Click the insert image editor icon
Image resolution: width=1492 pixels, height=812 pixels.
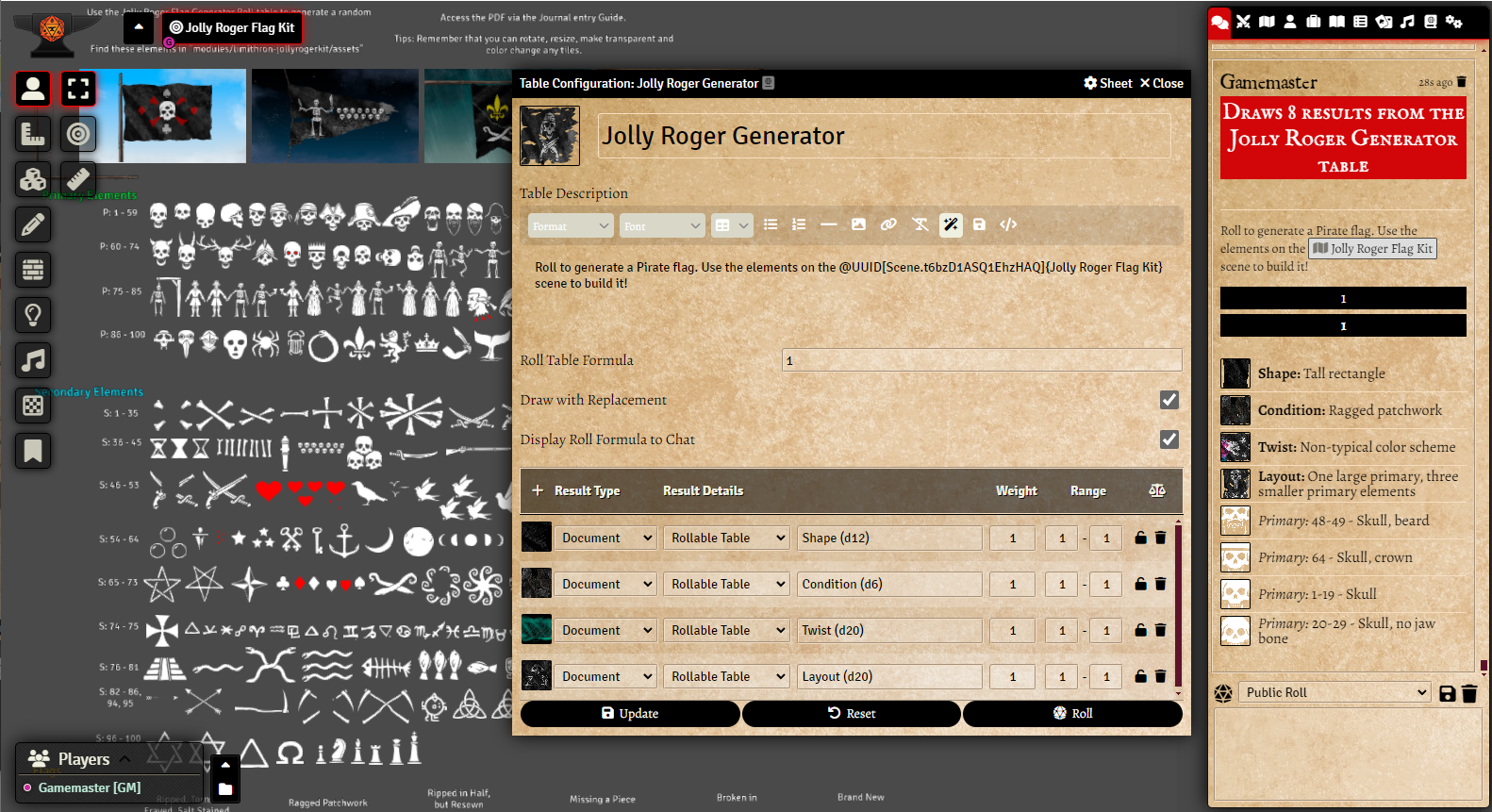coord(858,224)
